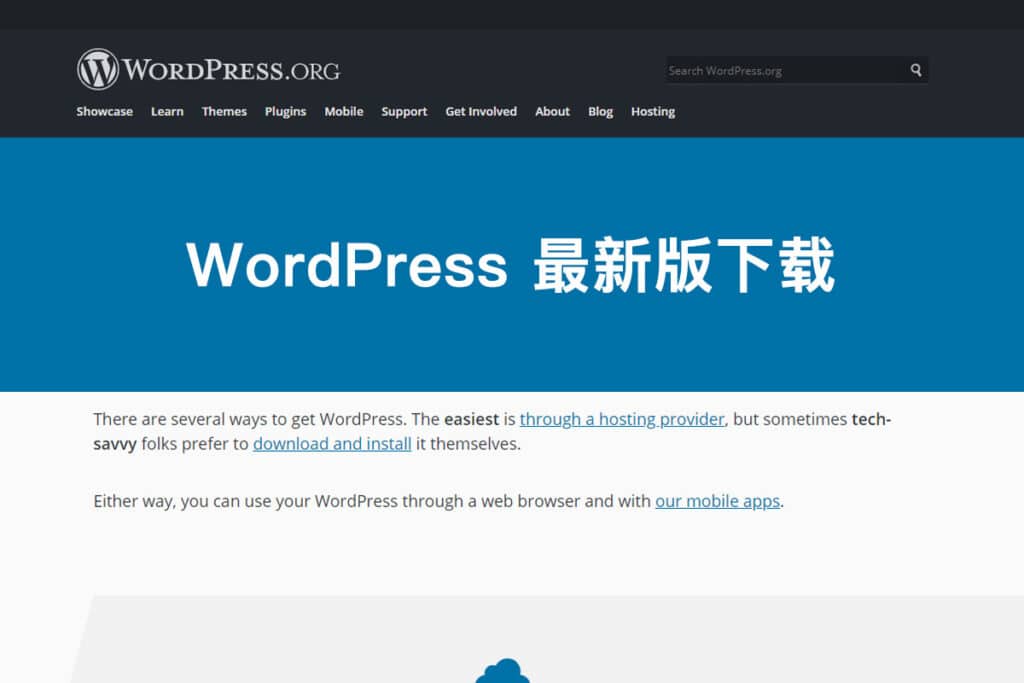
Task: Click the bold word 'easiest'
Action: [x=472, y=419]
